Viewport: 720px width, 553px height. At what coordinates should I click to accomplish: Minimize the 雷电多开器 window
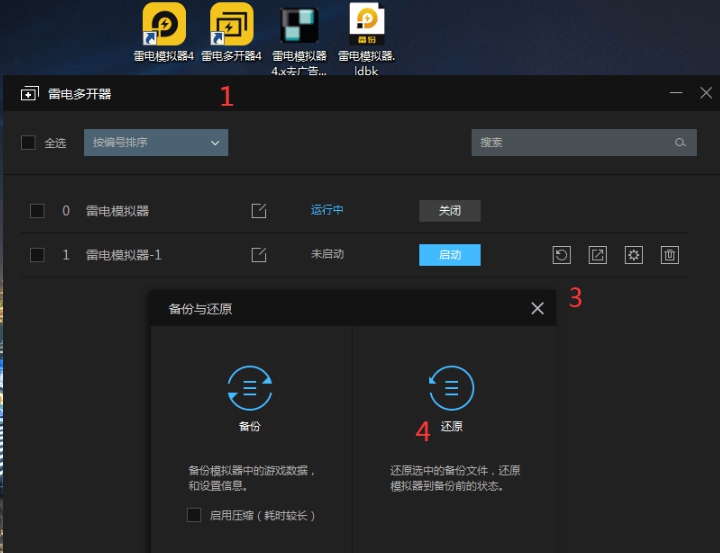pos(676,93)
